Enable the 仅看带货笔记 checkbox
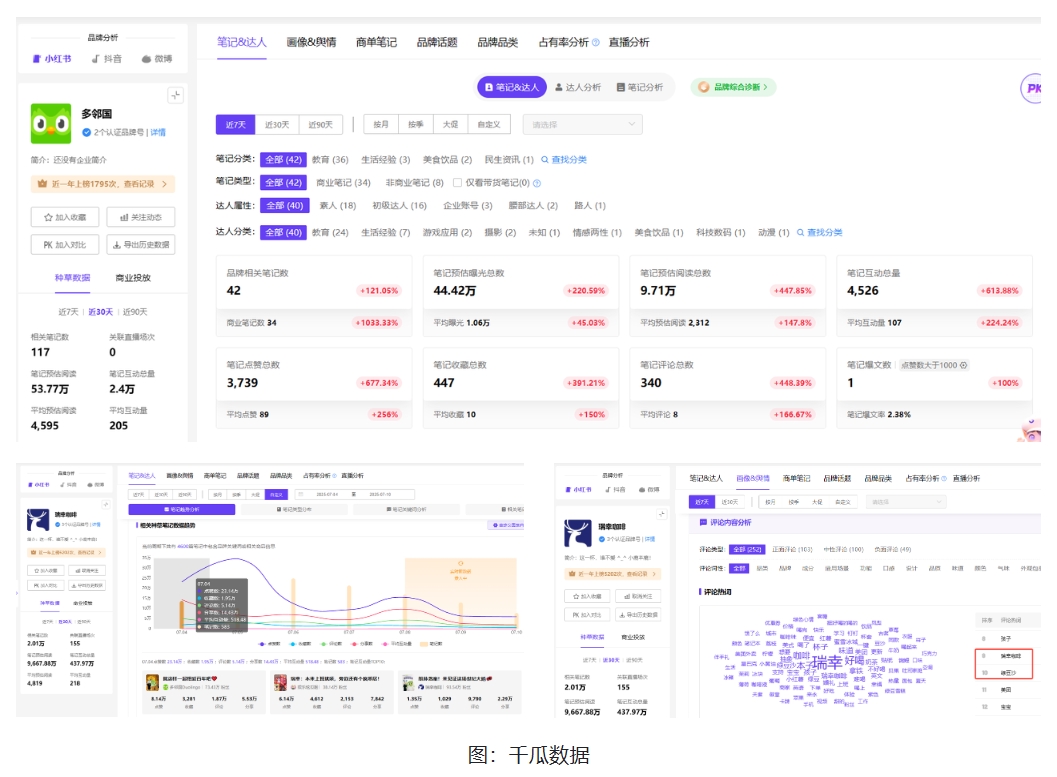This screenshot has width=1057, height=777. click(x=457, y=183)
